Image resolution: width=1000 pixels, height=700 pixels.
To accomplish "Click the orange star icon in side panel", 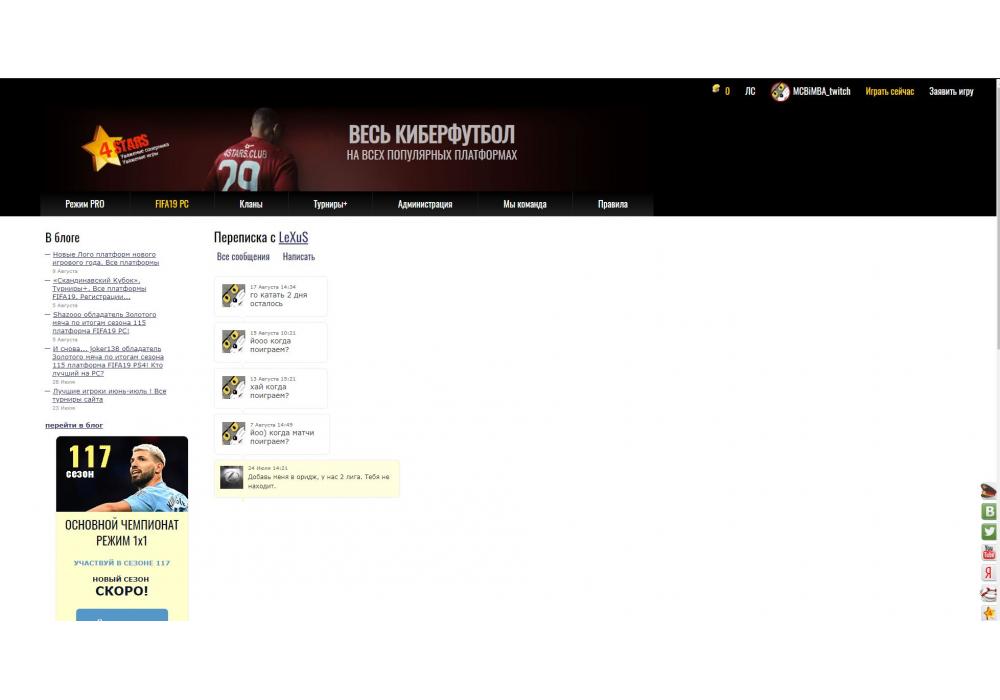I will pos(989,613).
